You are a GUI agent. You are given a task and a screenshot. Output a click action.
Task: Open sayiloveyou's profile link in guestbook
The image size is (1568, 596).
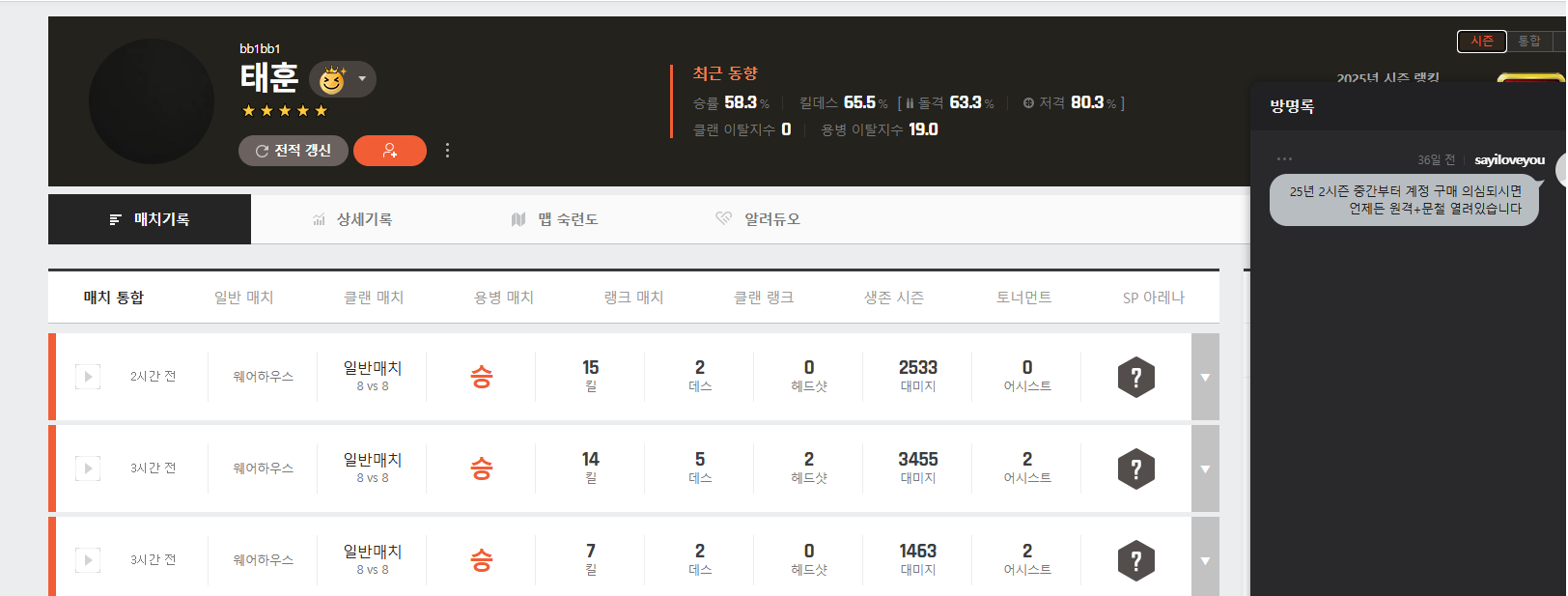click(x=1509, y=160)
